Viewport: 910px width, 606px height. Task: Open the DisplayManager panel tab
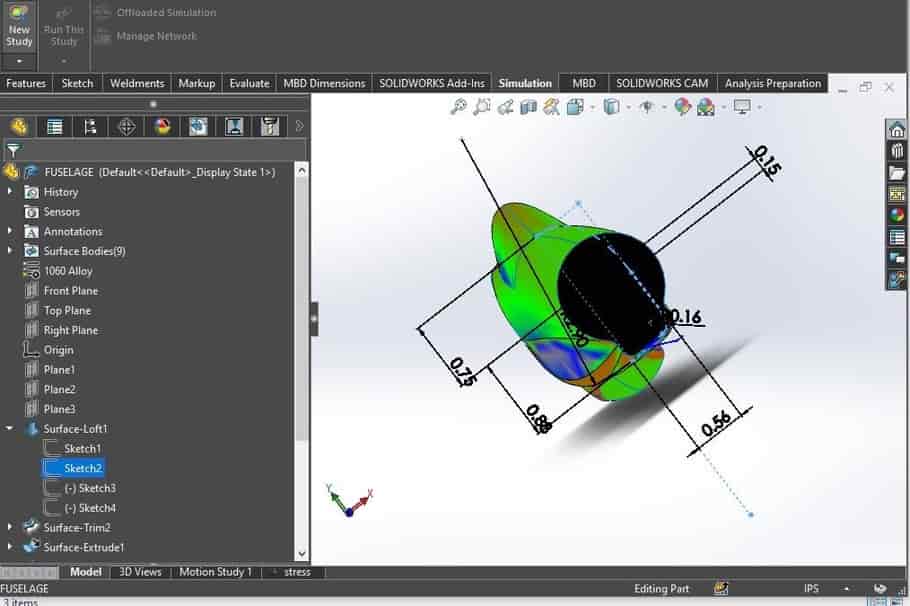(164, 126)
